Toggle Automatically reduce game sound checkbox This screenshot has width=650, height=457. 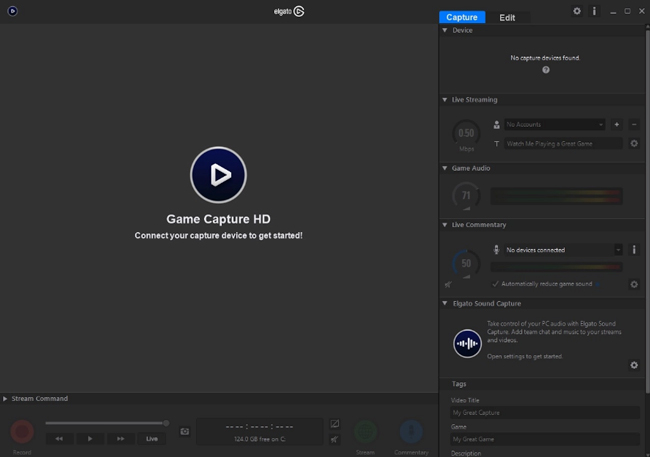495,284
